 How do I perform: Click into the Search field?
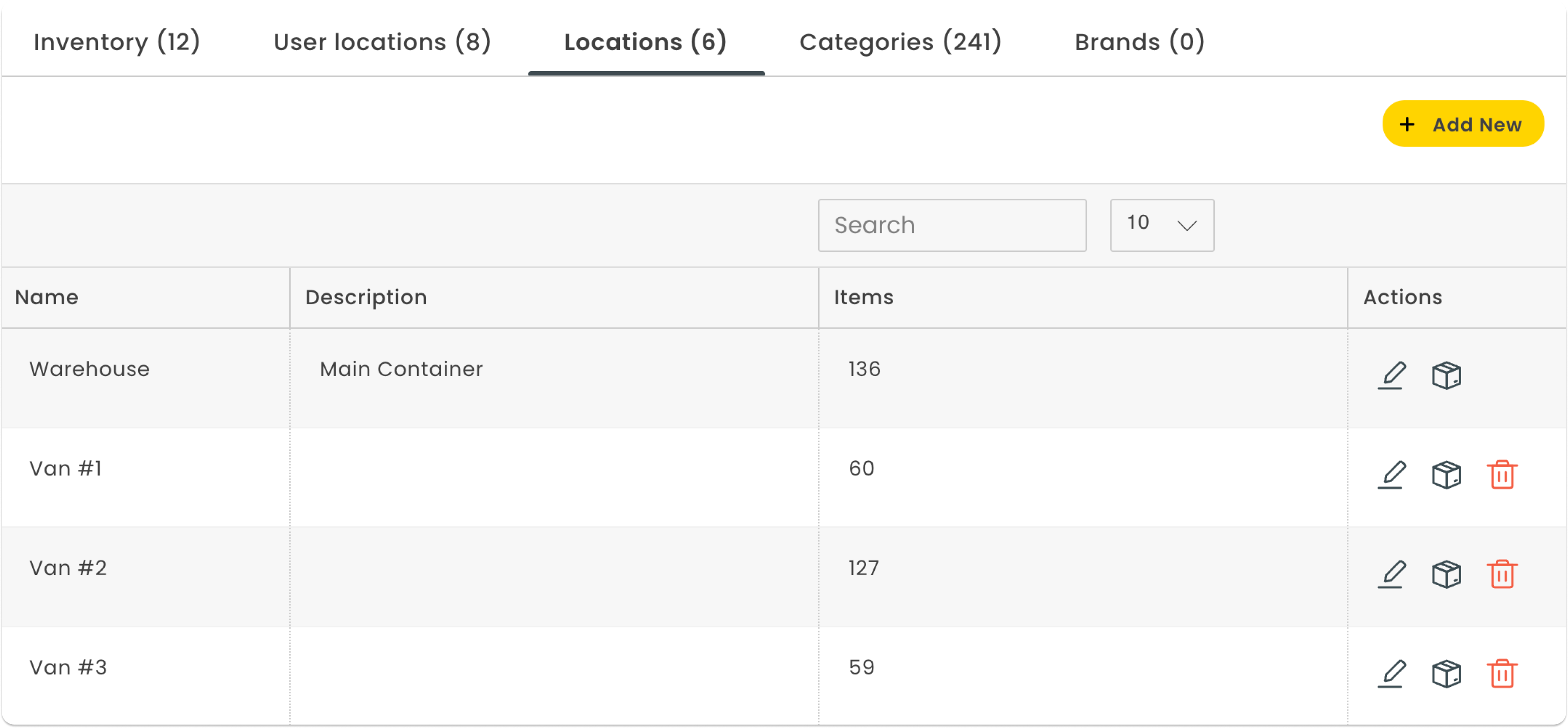coord(951,225)
